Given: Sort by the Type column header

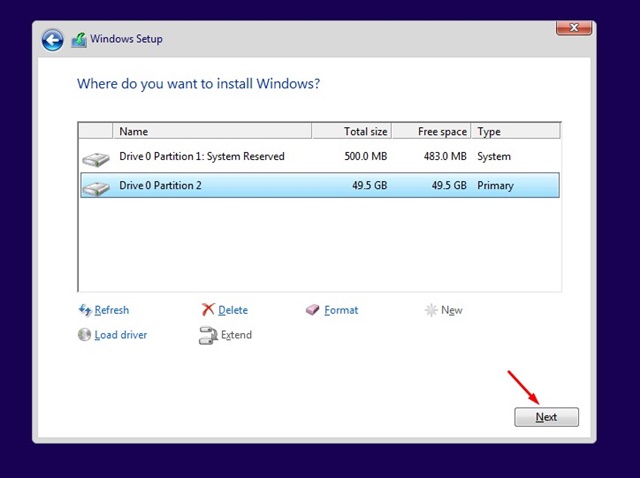Looking at the screenshot, I should 516,131.
